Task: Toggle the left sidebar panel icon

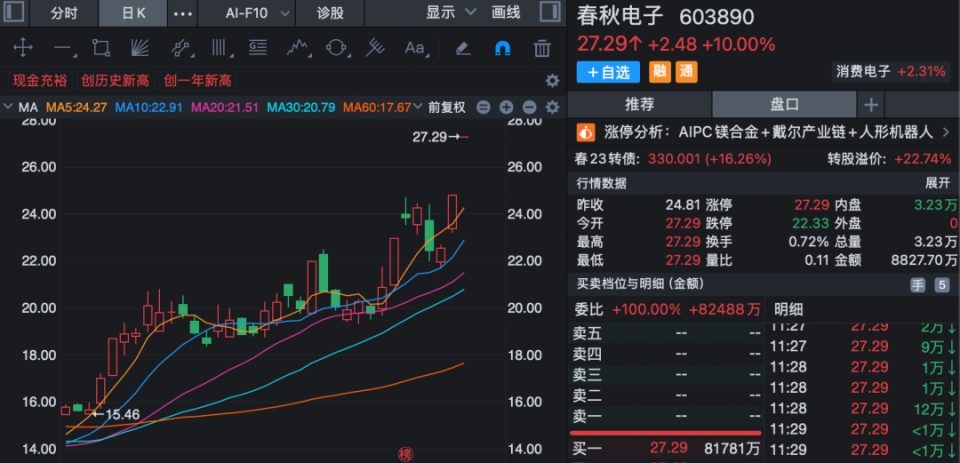Action: coord(14,12)
